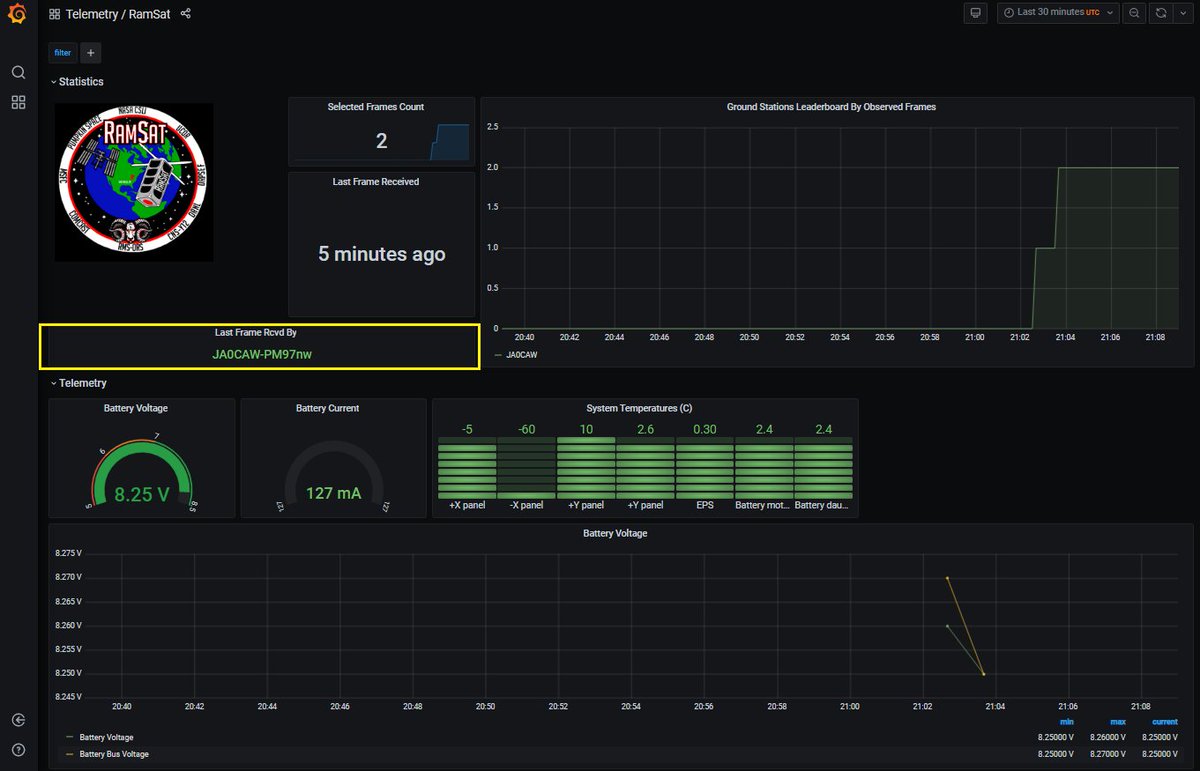Click the EPS temperature bar label
The image size is (1200, 771).
704,505
